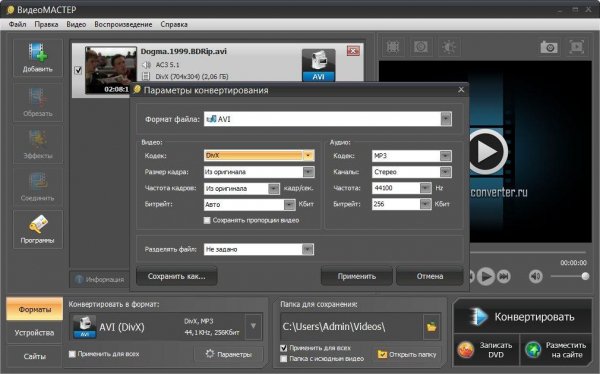Click the Соединить join tool
600x374 pixels.
point(38,187)
